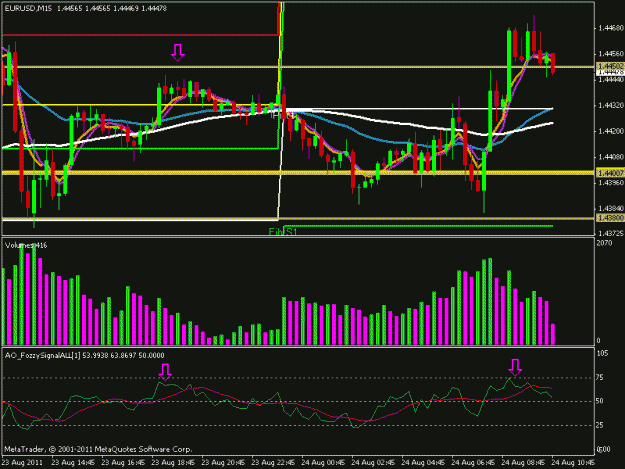Screen dimensions: 625x469
Task: Click the 24 Aug 08:45 time label
Action: [x=523, y=463]
